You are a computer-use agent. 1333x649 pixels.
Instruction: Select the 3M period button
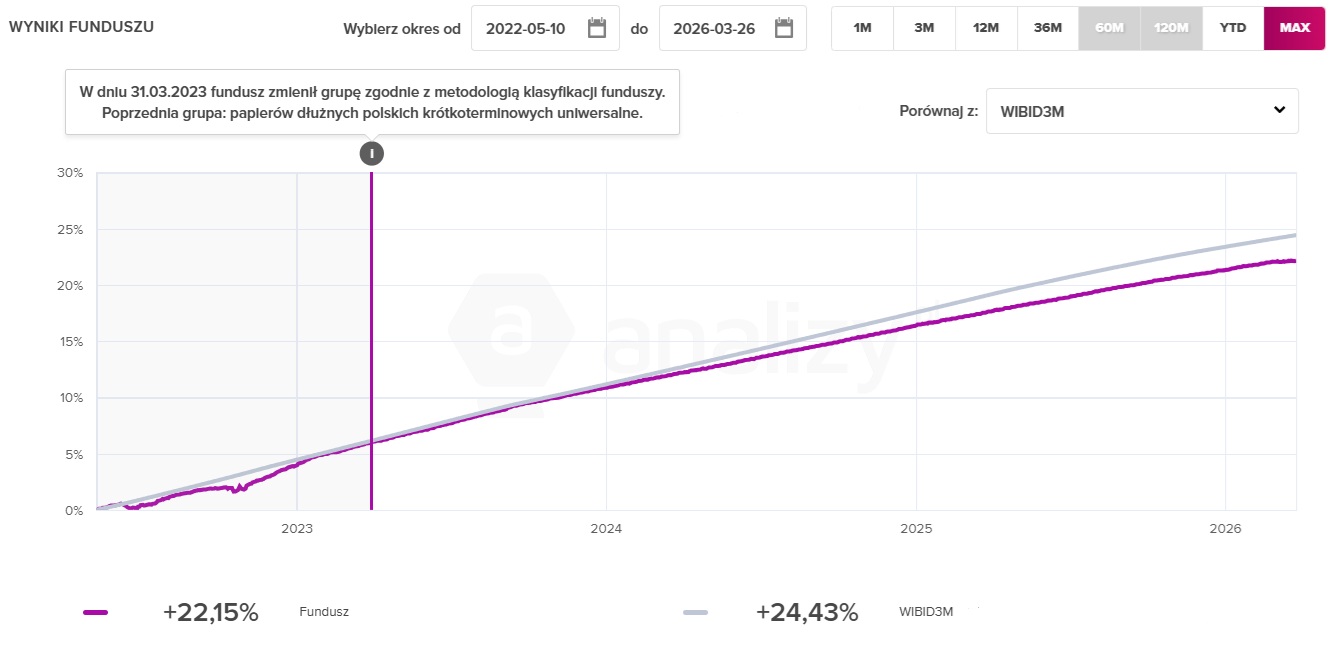click(924, 28)
